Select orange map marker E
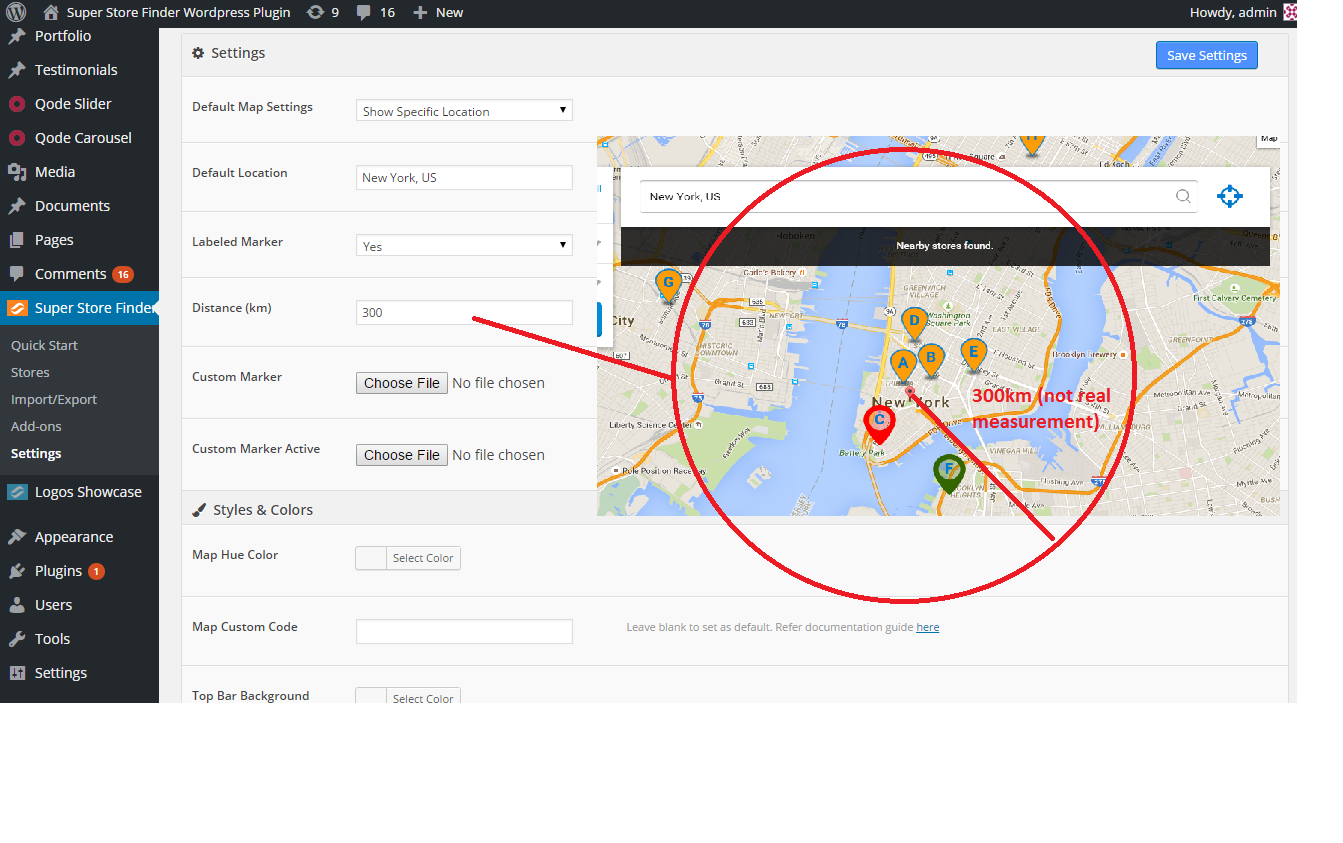This screenshot has height=843, width=1343. [973, 354]
